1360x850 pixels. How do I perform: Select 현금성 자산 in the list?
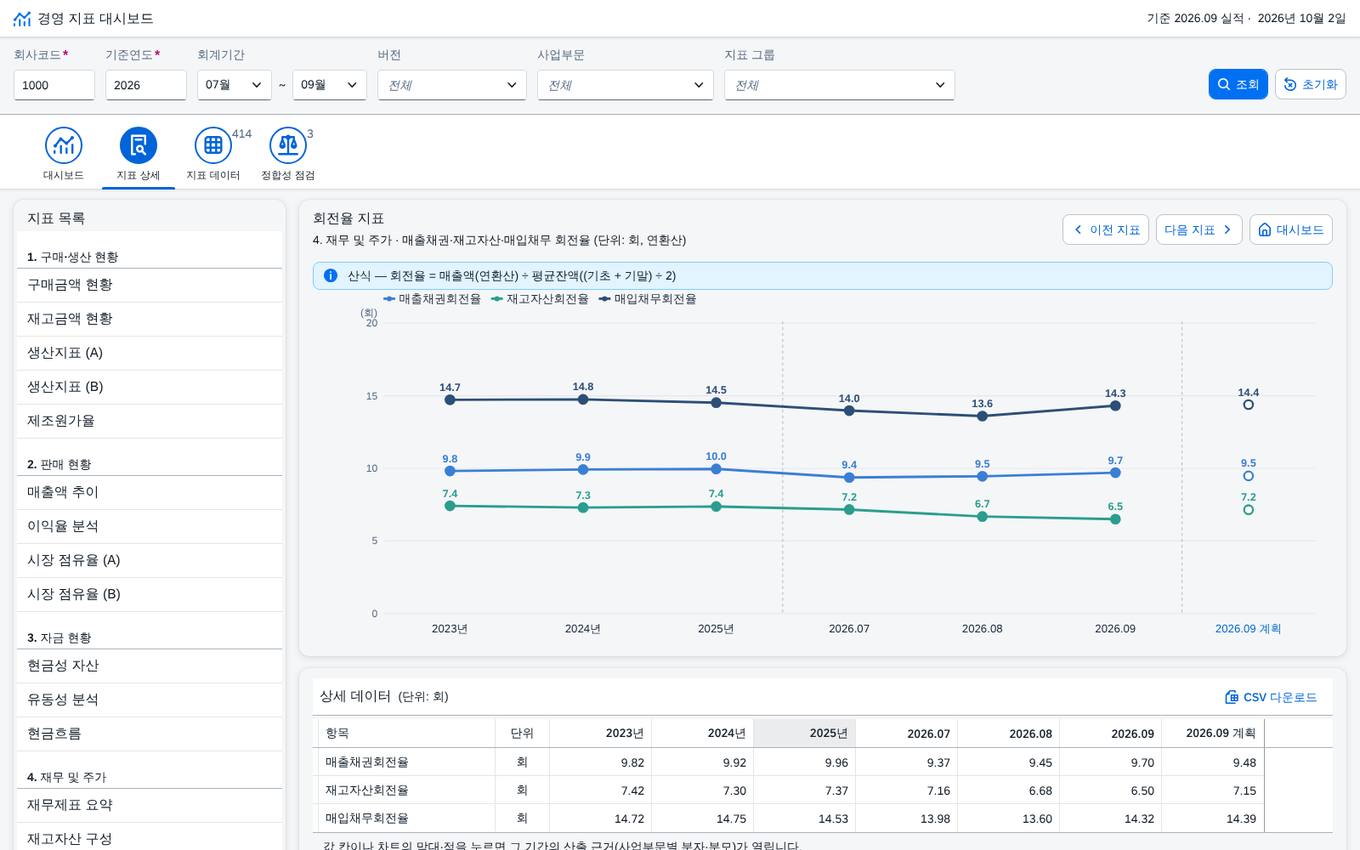[x=150, y=666]
